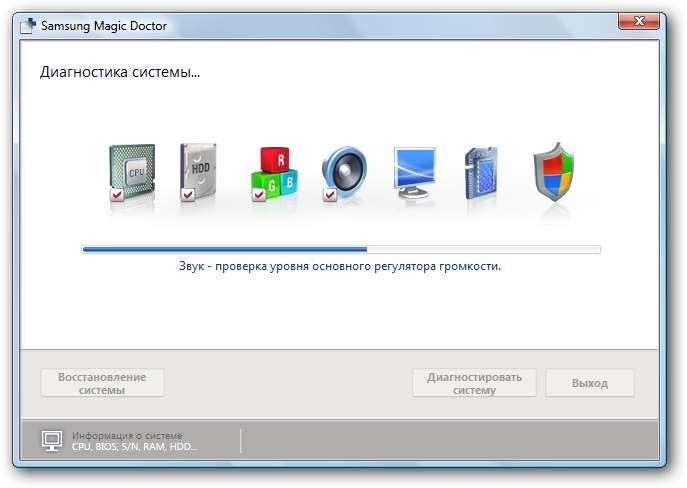Click the Выход button
The height and width of the screenshot is (488, 687).
(590, 383)
